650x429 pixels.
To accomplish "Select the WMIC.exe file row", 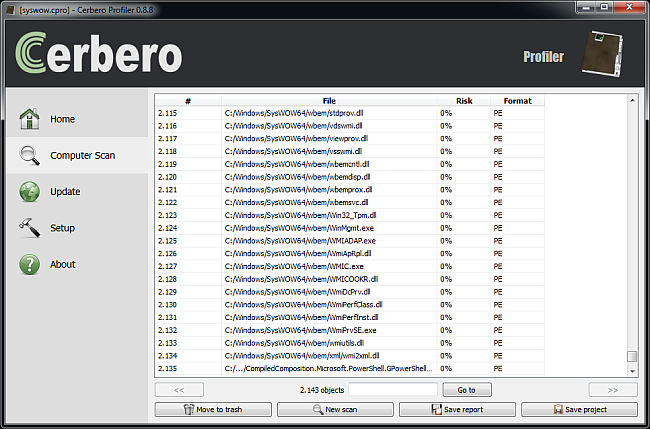I will [350, 267].
